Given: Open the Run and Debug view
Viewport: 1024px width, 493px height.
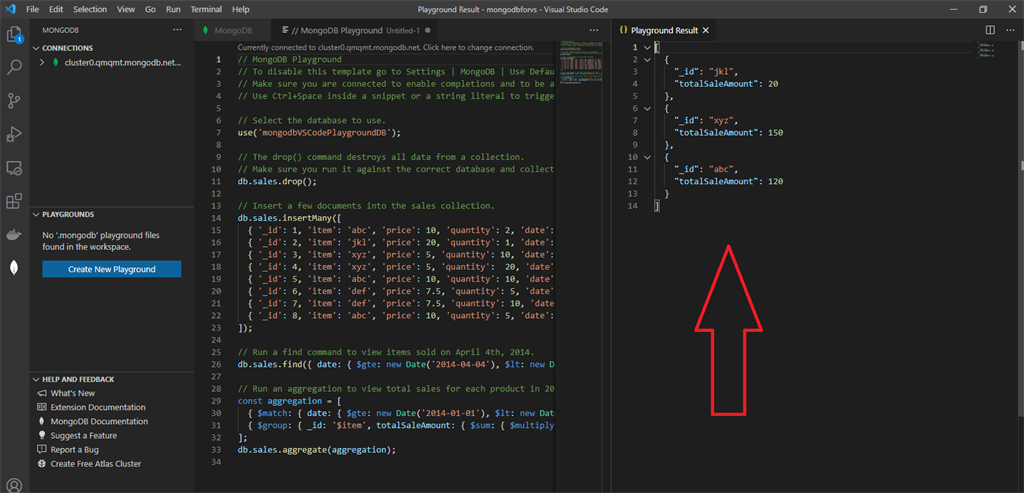Looking at the screenshot, I should pos(14,135).
